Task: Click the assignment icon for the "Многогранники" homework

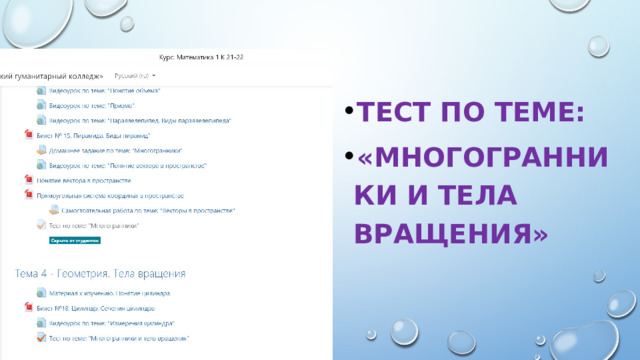Action: [41, 150]
